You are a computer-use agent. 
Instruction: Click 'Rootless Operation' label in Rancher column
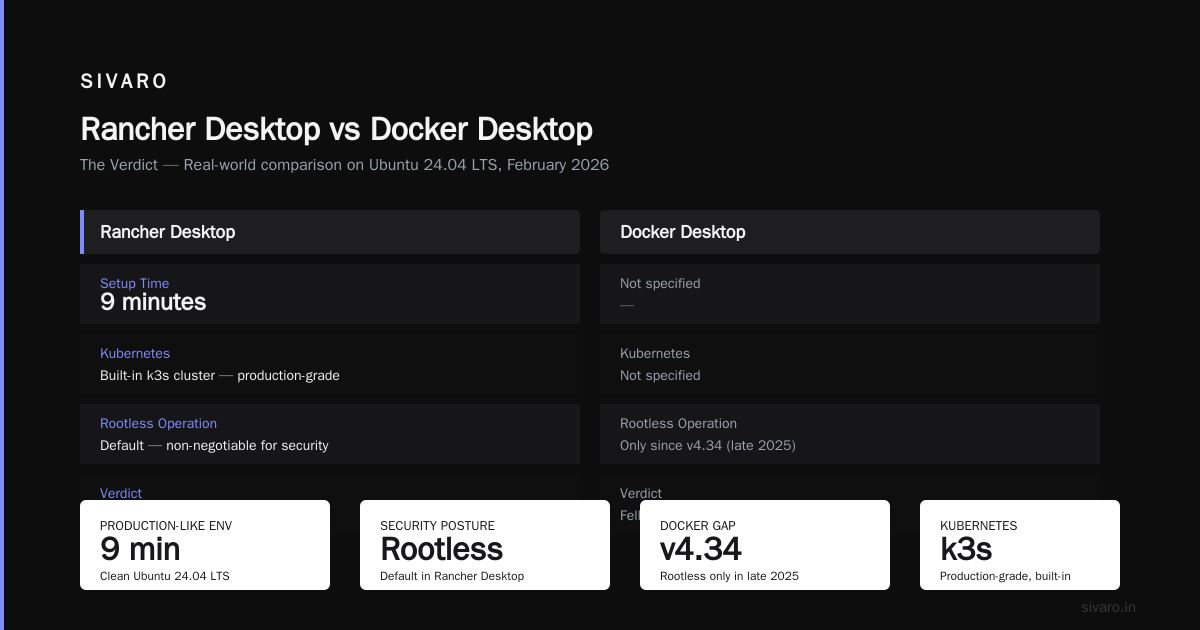pos(158,424)
